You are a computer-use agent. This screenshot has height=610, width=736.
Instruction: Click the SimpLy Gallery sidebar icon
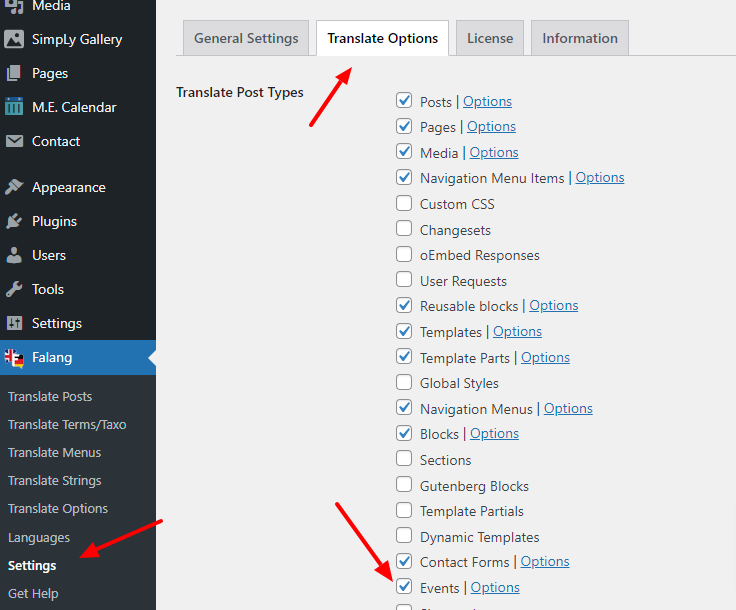14,40
